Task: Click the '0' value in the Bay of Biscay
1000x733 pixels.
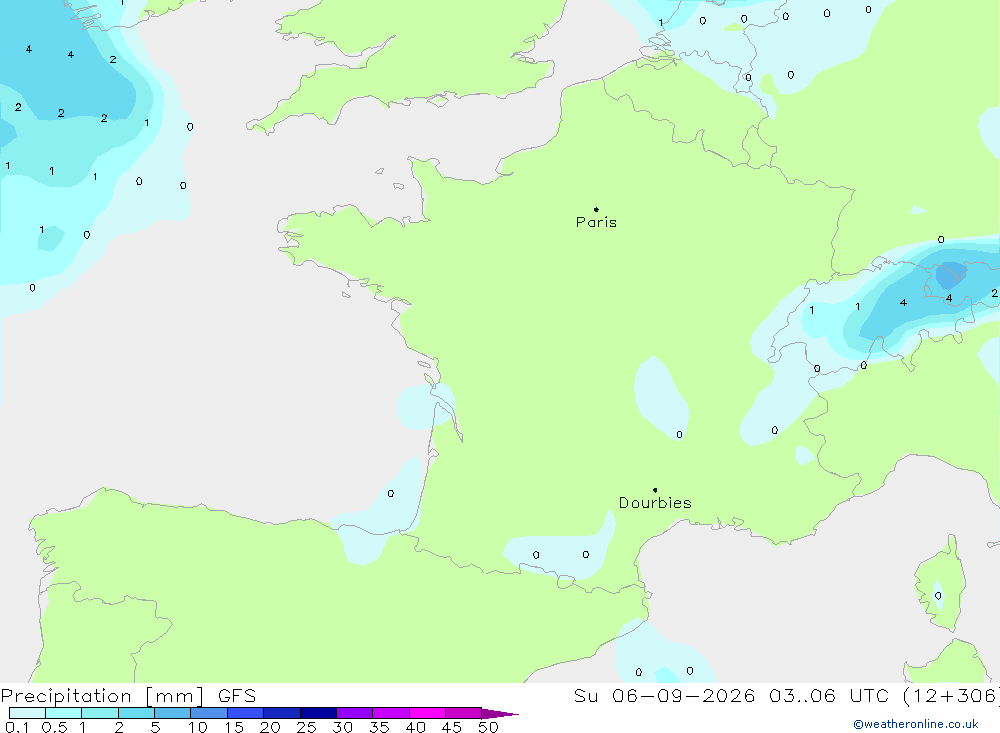Action: point(391,493)
